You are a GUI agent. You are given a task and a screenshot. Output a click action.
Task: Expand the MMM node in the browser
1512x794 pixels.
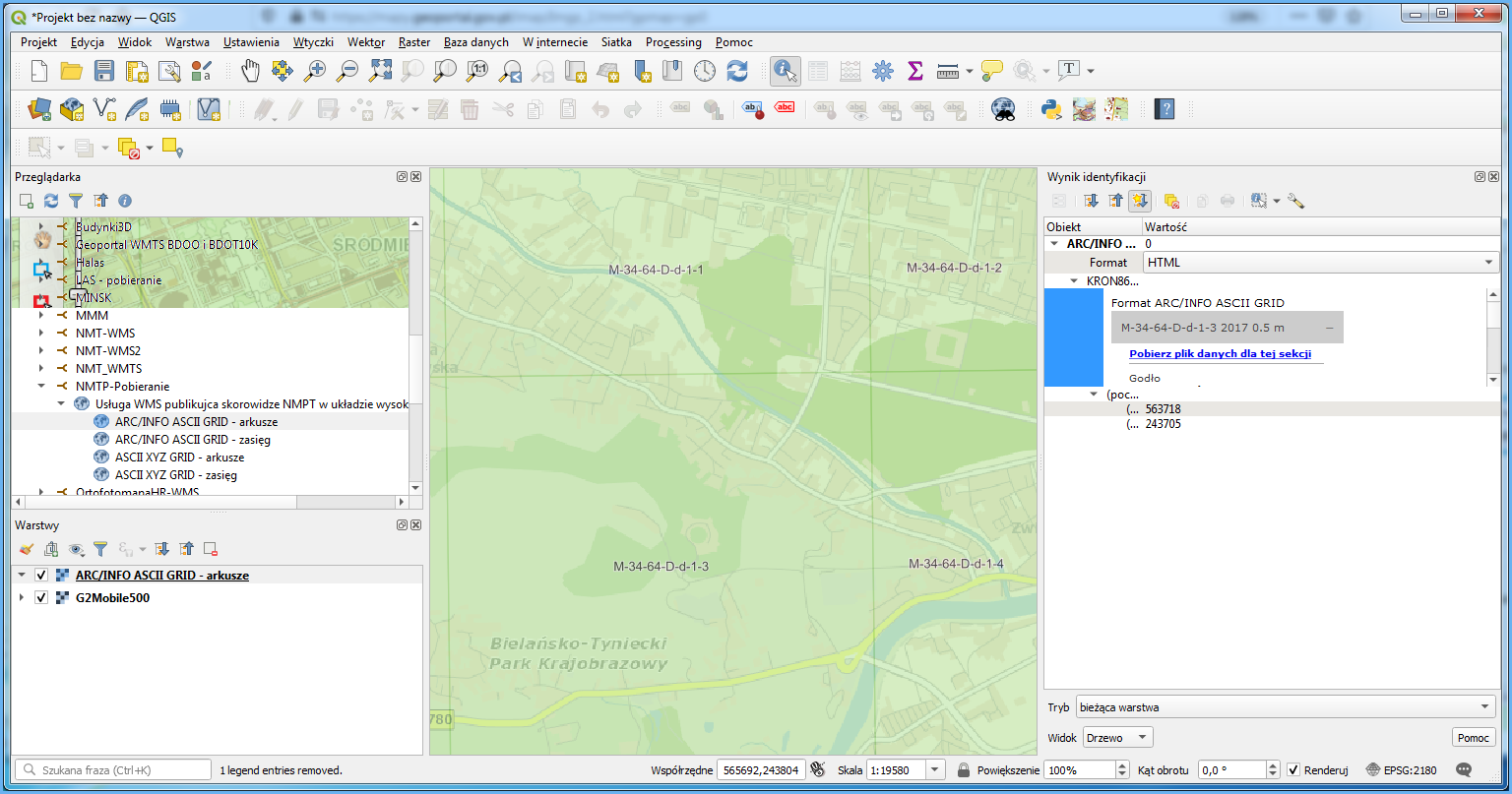[41, 316]
